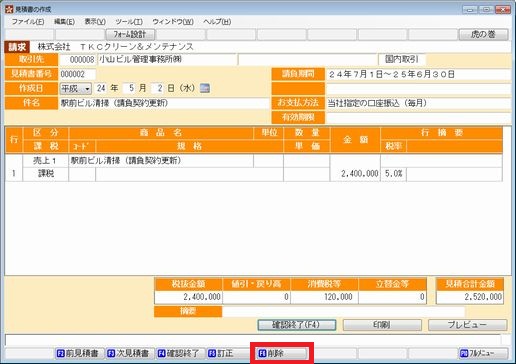Click the year field showing 24

pos(101,89)
